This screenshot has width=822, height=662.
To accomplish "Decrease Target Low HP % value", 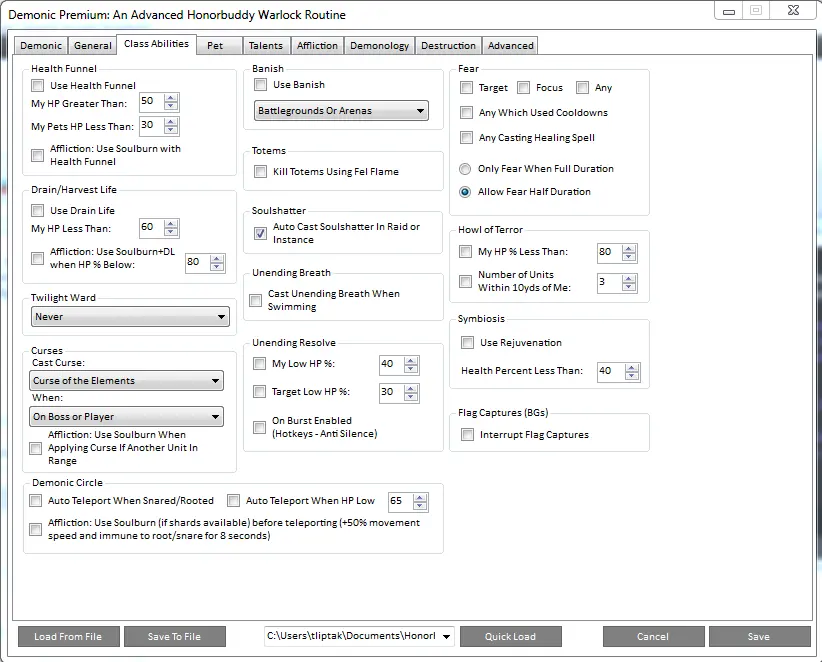I will pos(411,397).
